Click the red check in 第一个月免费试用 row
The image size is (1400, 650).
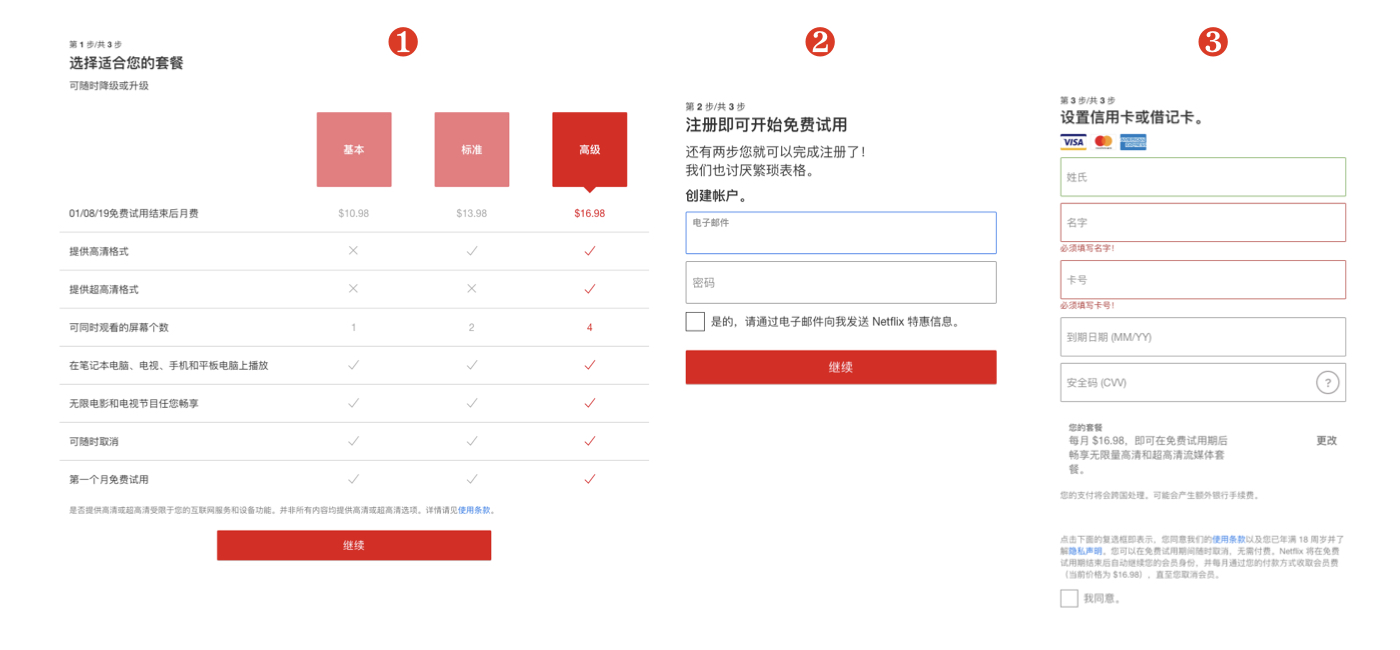pos(590,479)
